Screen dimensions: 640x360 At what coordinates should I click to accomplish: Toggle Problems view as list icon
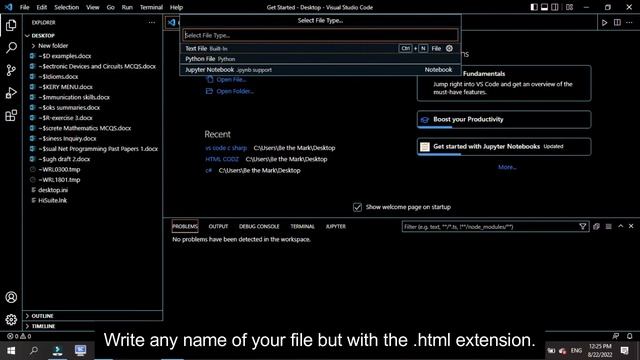pyautogui.click(x=609, y=227)
